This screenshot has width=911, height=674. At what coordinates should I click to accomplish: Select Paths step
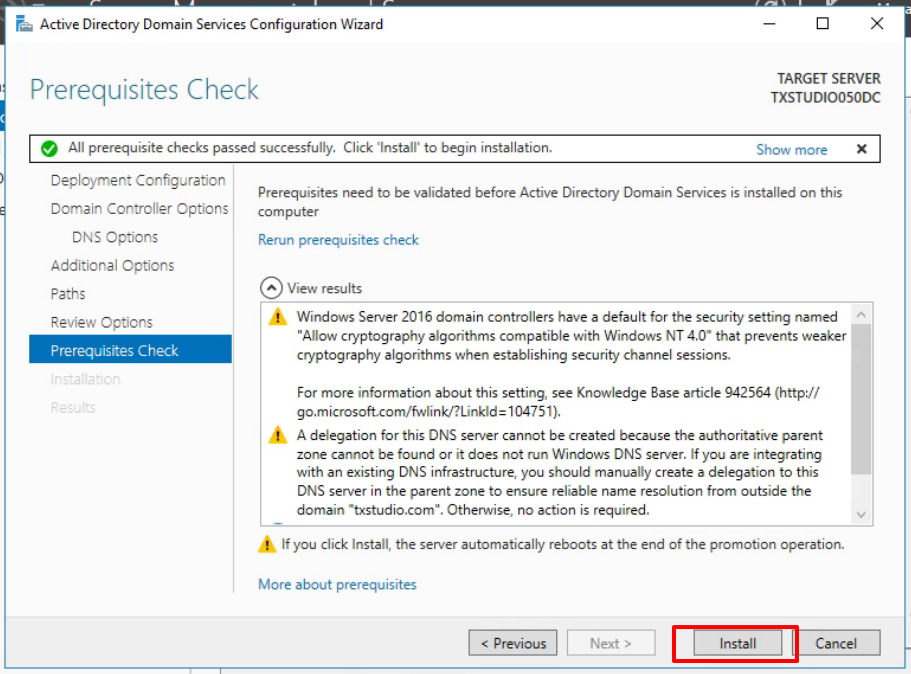tap(68, 294)
